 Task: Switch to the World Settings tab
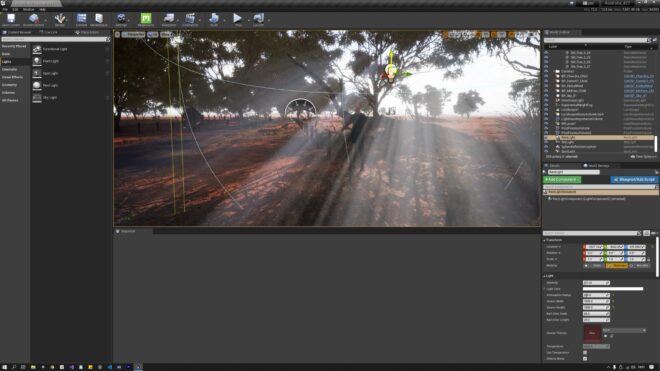tap(597, 166)
